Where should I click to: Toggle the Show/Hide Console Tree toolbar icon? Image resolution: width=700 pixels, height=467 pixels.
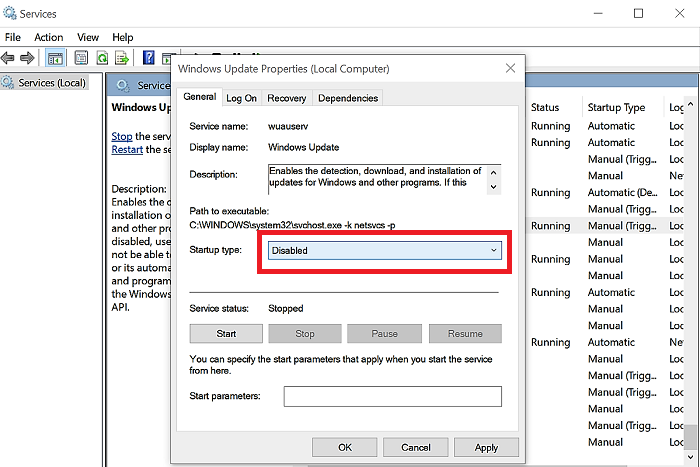coord(55,58)
